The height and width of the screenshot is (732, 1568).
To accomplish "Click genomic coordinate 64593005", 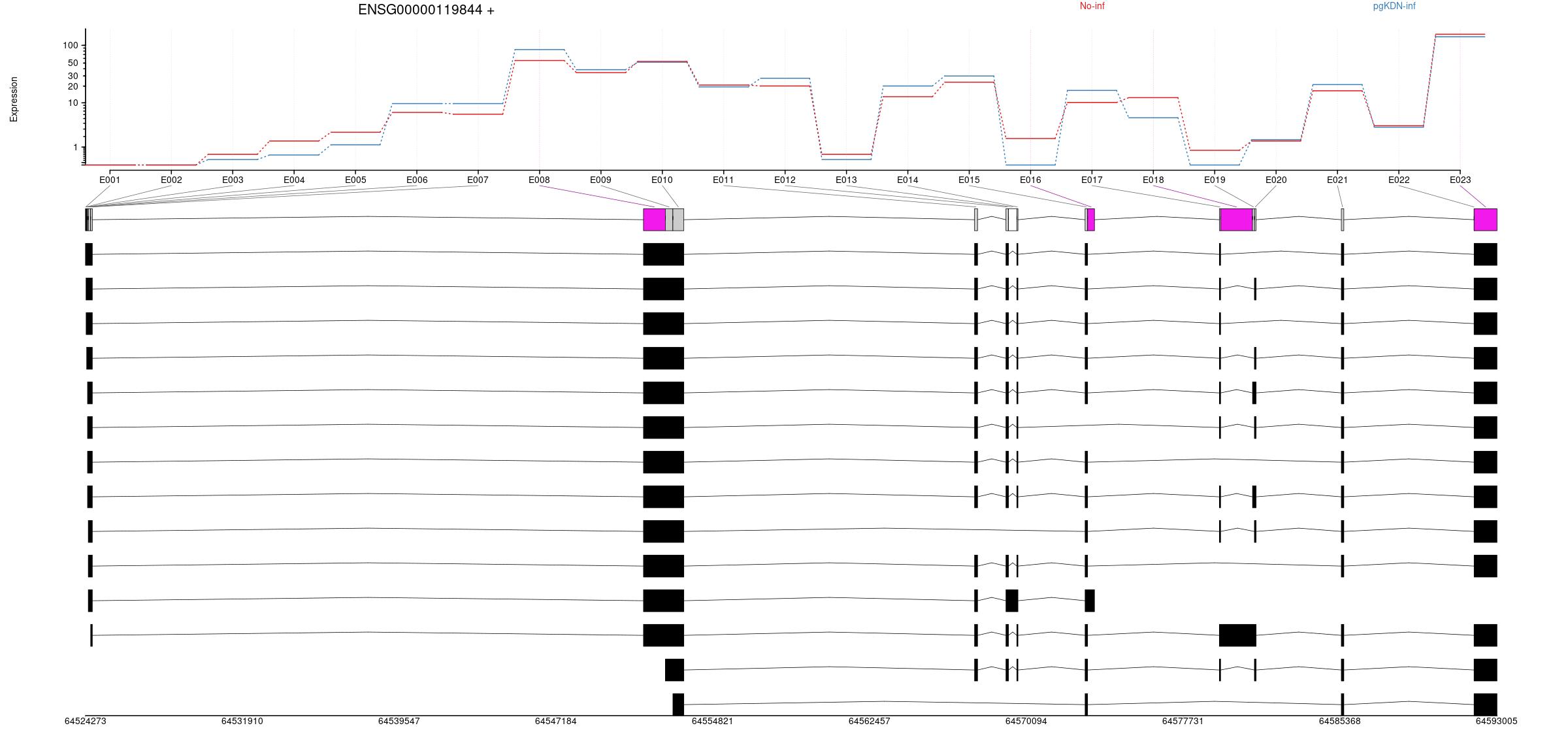I will tap(1497, 722).
